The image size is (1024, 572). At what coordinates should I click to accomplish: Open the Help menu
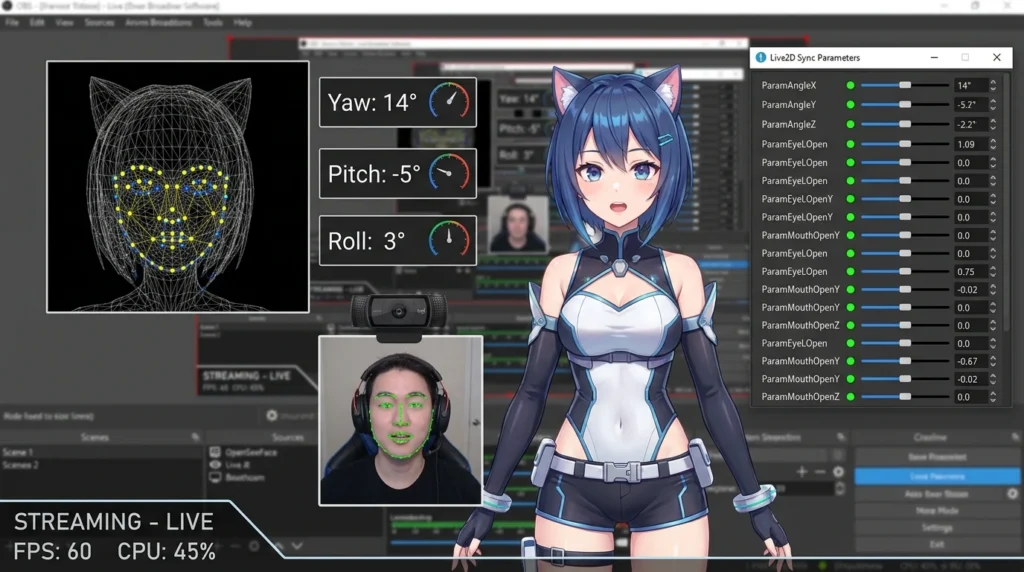click(243, 22)
